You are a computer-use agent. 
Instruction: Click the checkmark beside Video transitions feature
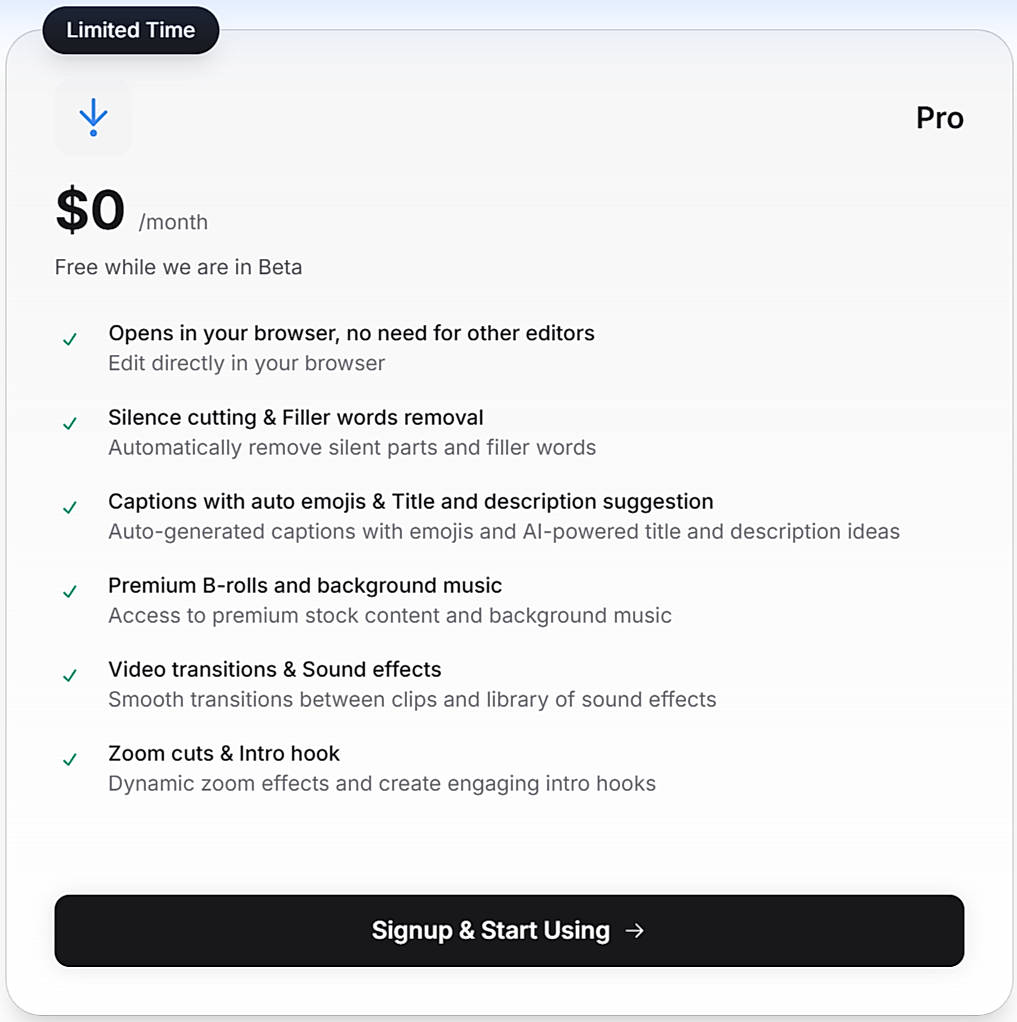click(x=69, y=675)
